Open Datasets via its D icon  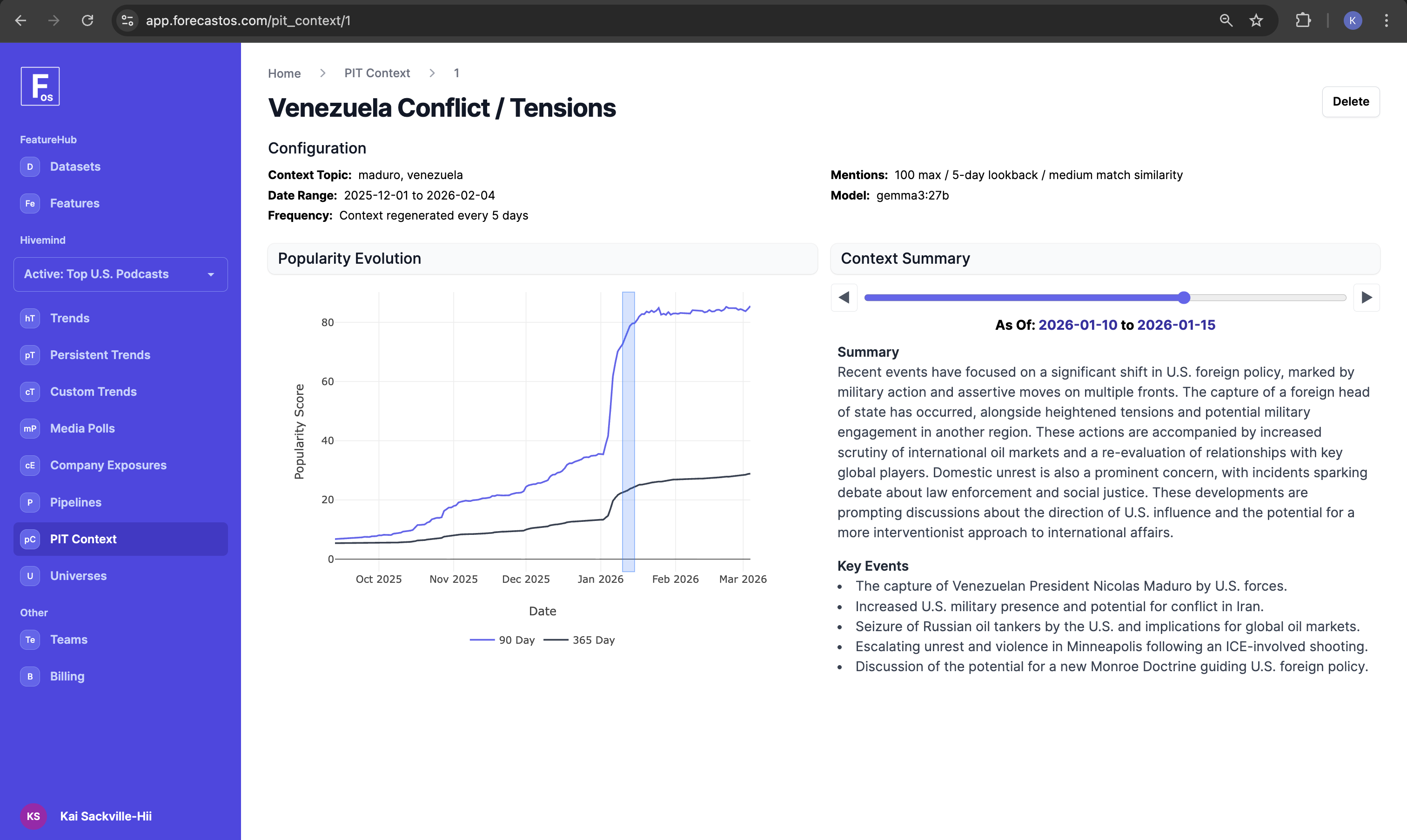click(30, 167)
